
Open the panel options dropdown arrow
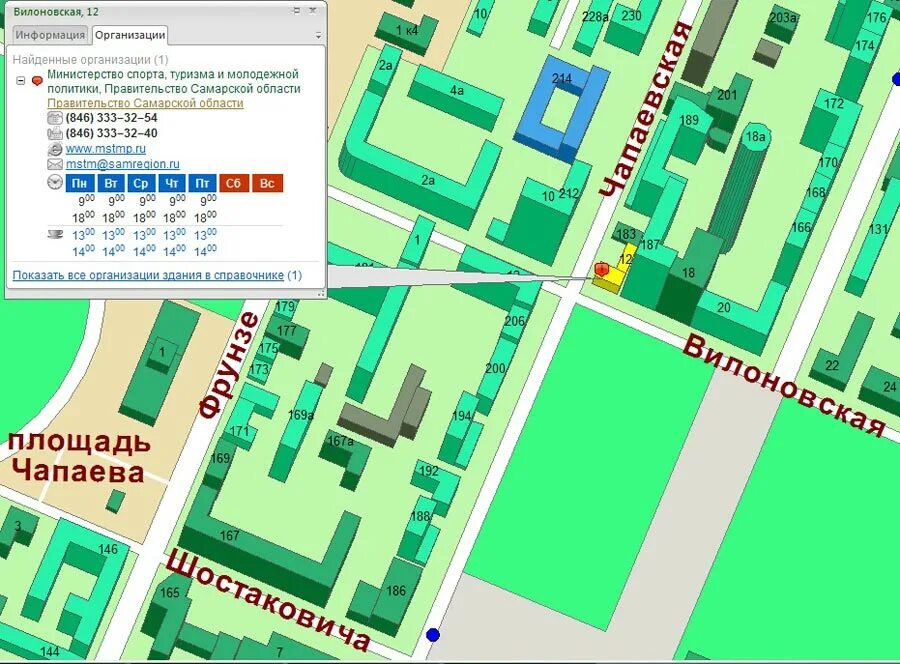[x=319, y=36]
